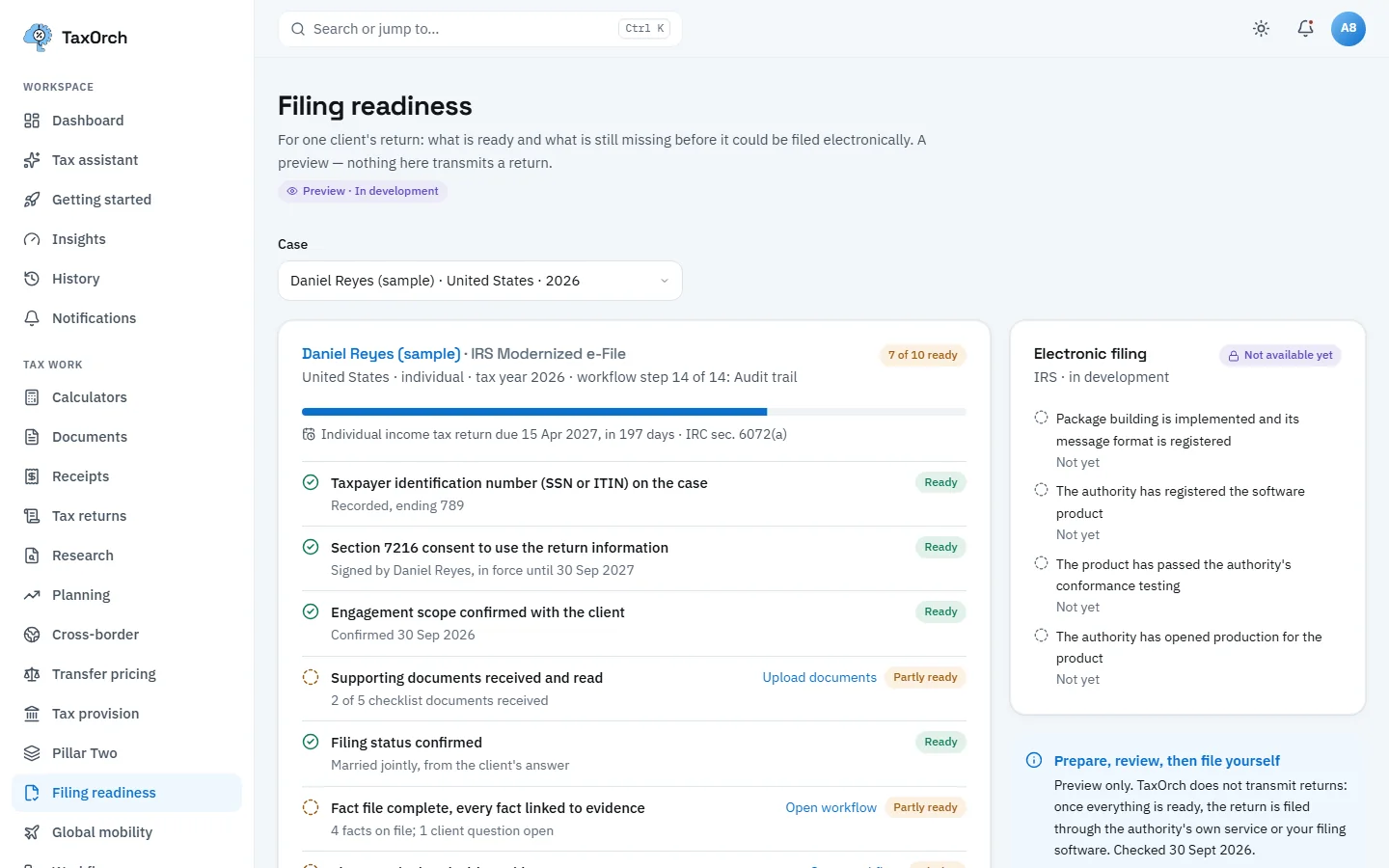Click the Cross-border globe icon
Viewport: 1389px width, 868px height.
coord(32,635)
